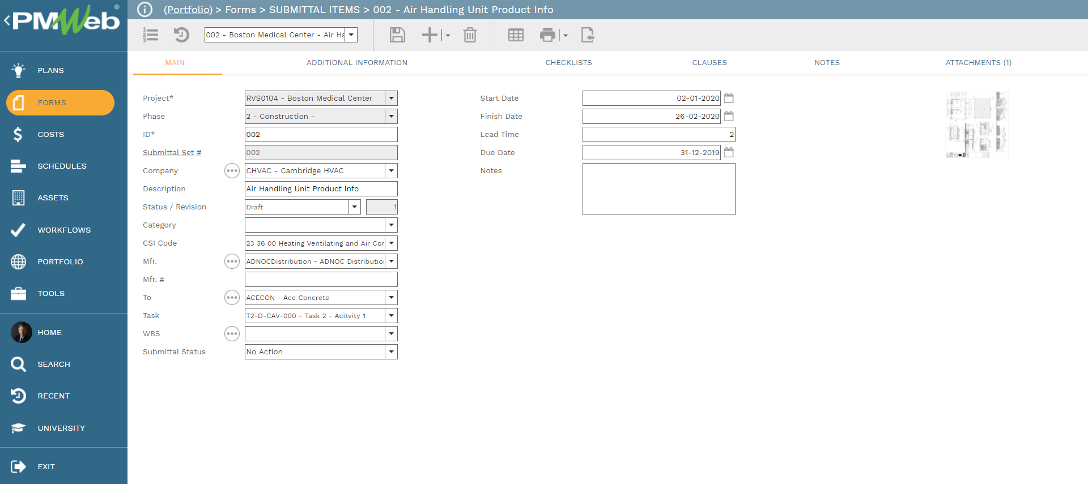Click the Revision number field
Viewport: 1089px width, 485px height.
(382, 206)
